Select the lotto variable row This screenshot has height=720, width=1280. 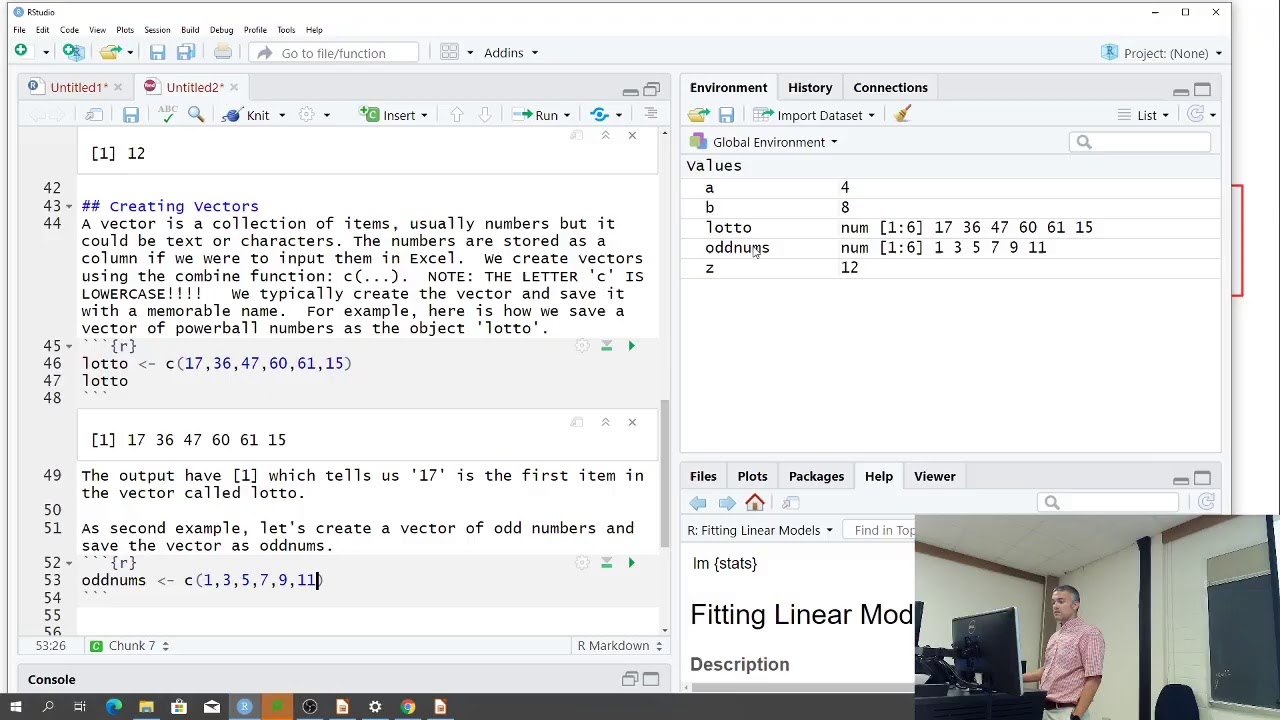click(950, 228)
